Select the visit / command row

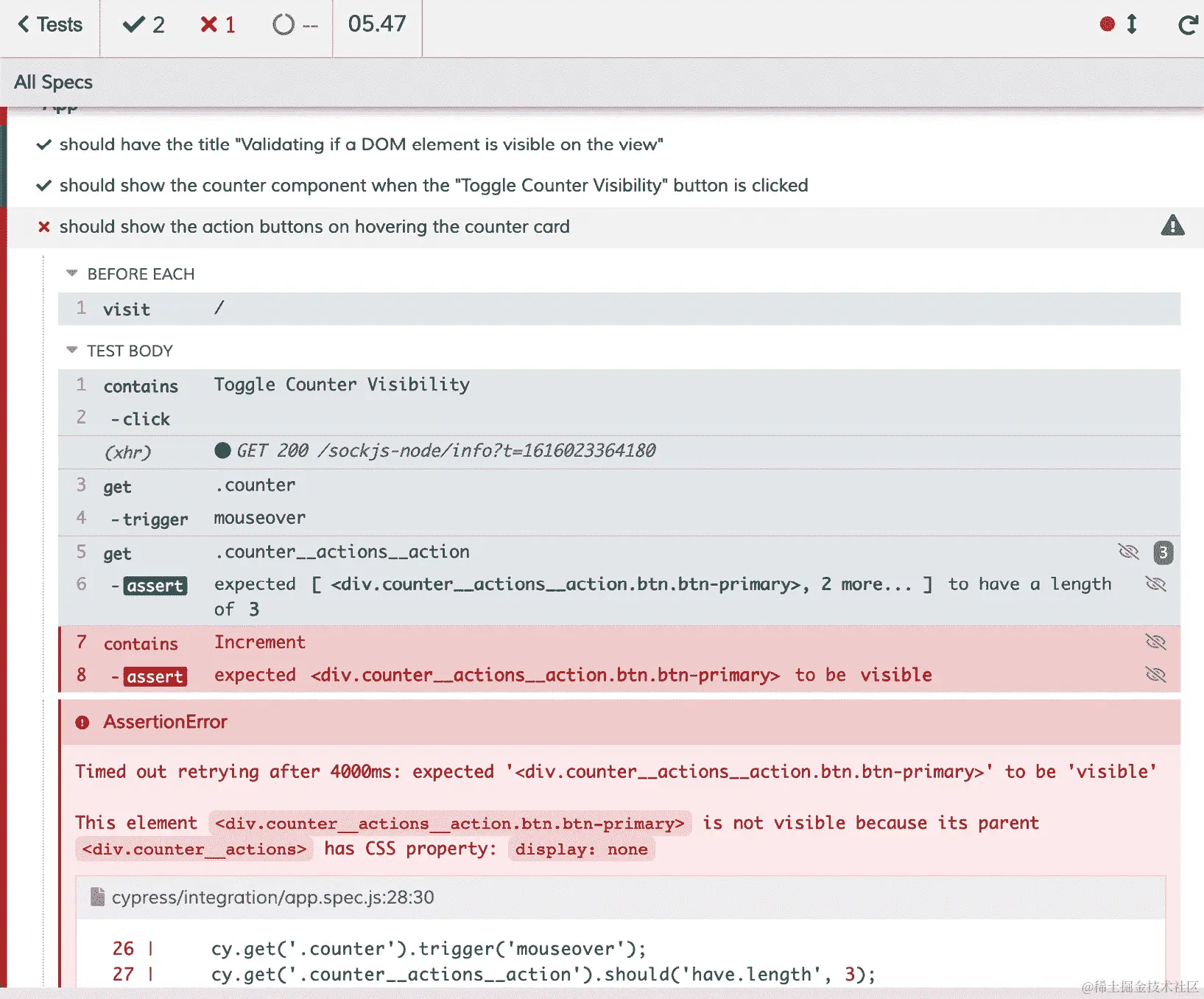point(619,309)
